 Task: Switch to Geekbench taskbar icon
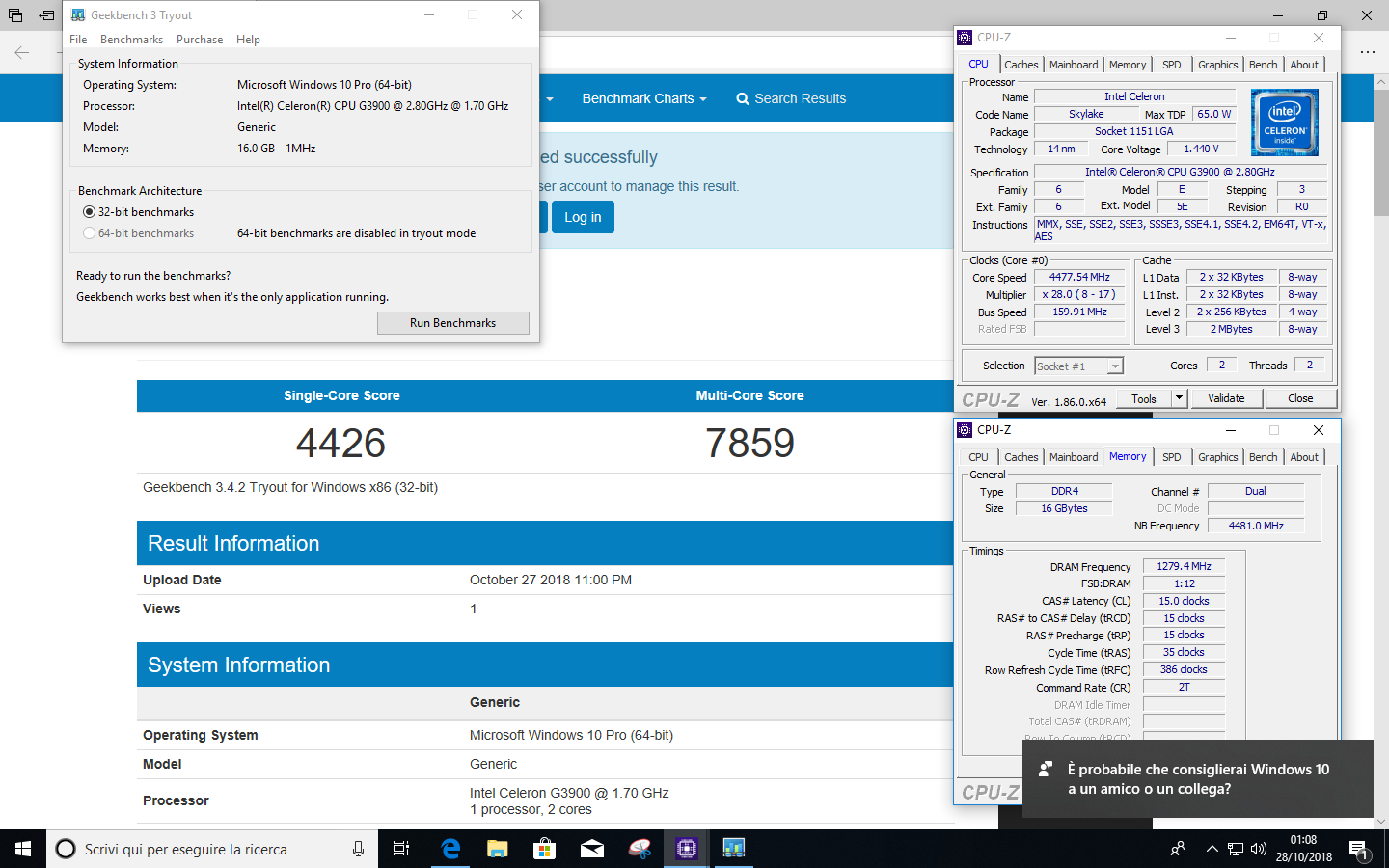point(733,849)
